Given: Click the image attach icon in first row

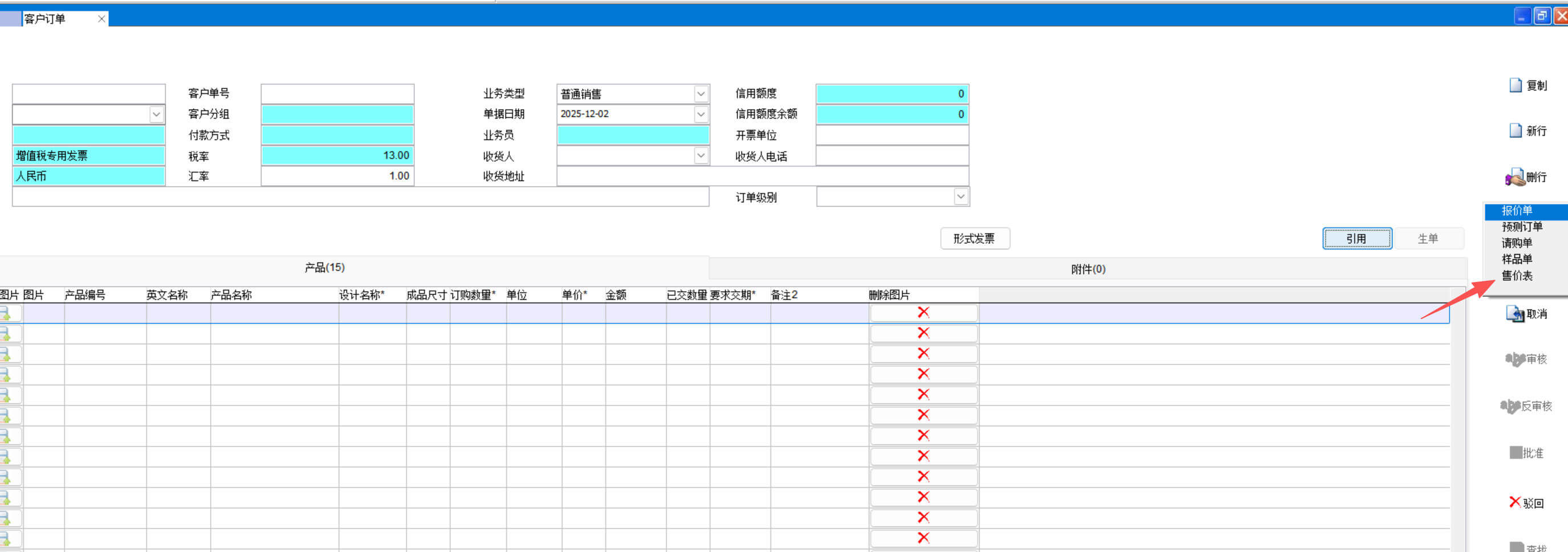Looking at the screenshot, I should click(6, 313).
